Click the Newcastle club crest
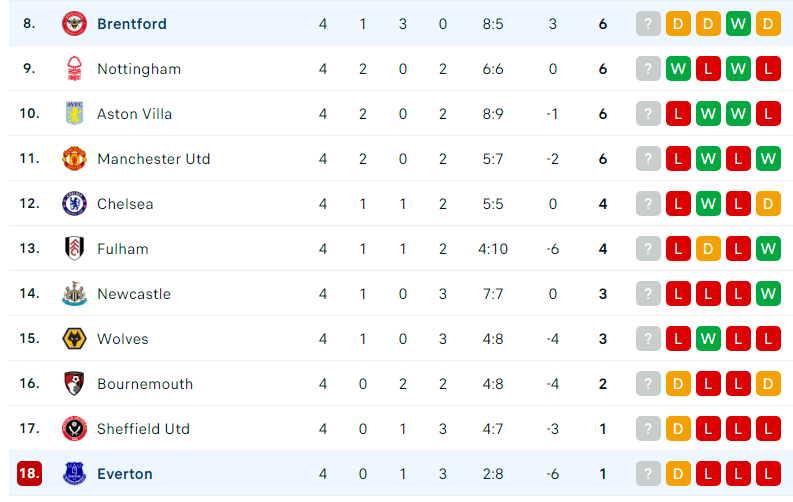 tap(74, 294)
